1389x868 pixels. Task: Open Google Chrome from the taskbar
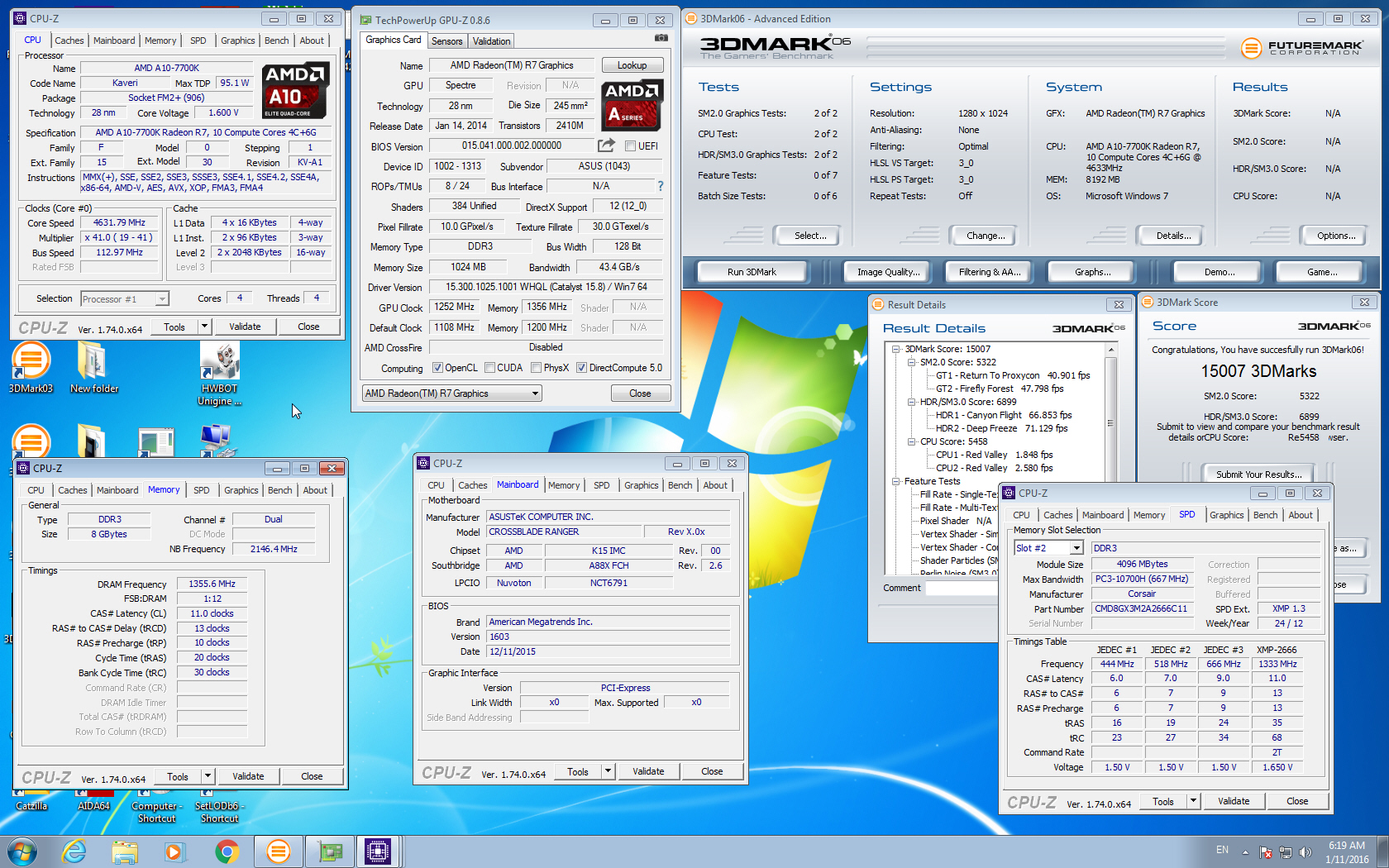coord(227,851)
